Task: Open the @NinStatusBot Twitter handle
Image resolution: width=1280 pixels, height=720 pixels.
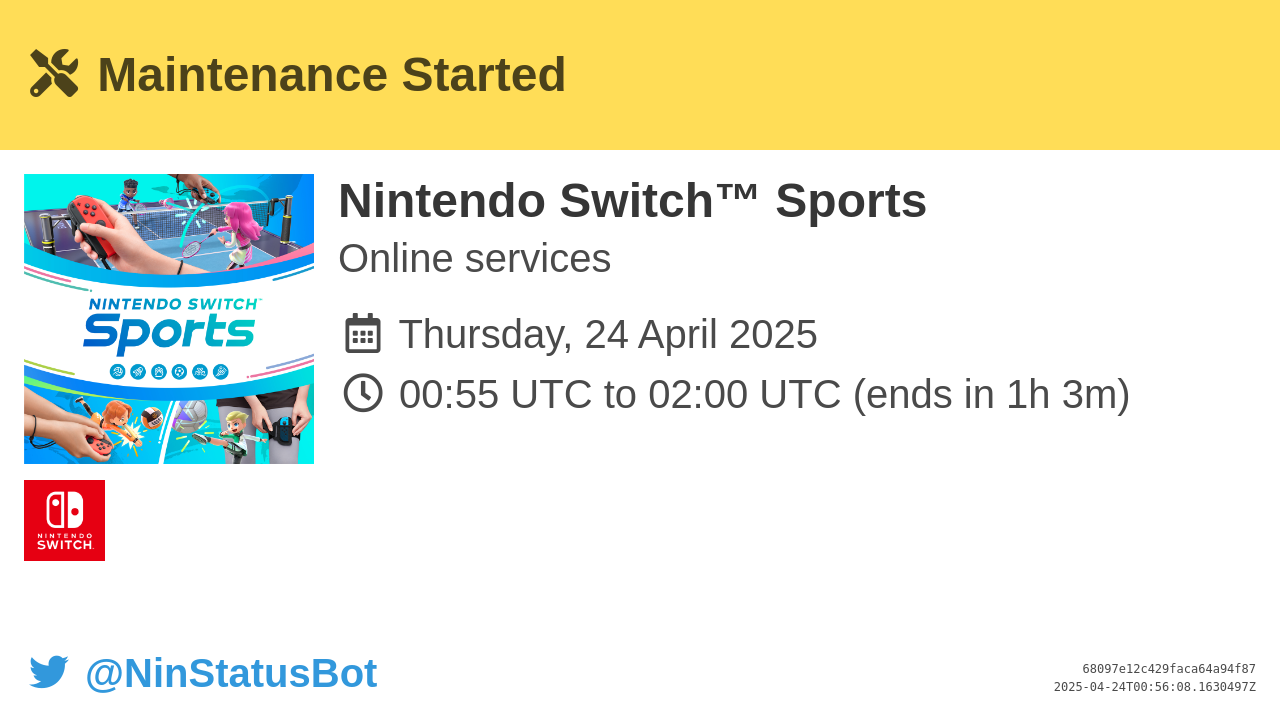Action: pos(231,673)
